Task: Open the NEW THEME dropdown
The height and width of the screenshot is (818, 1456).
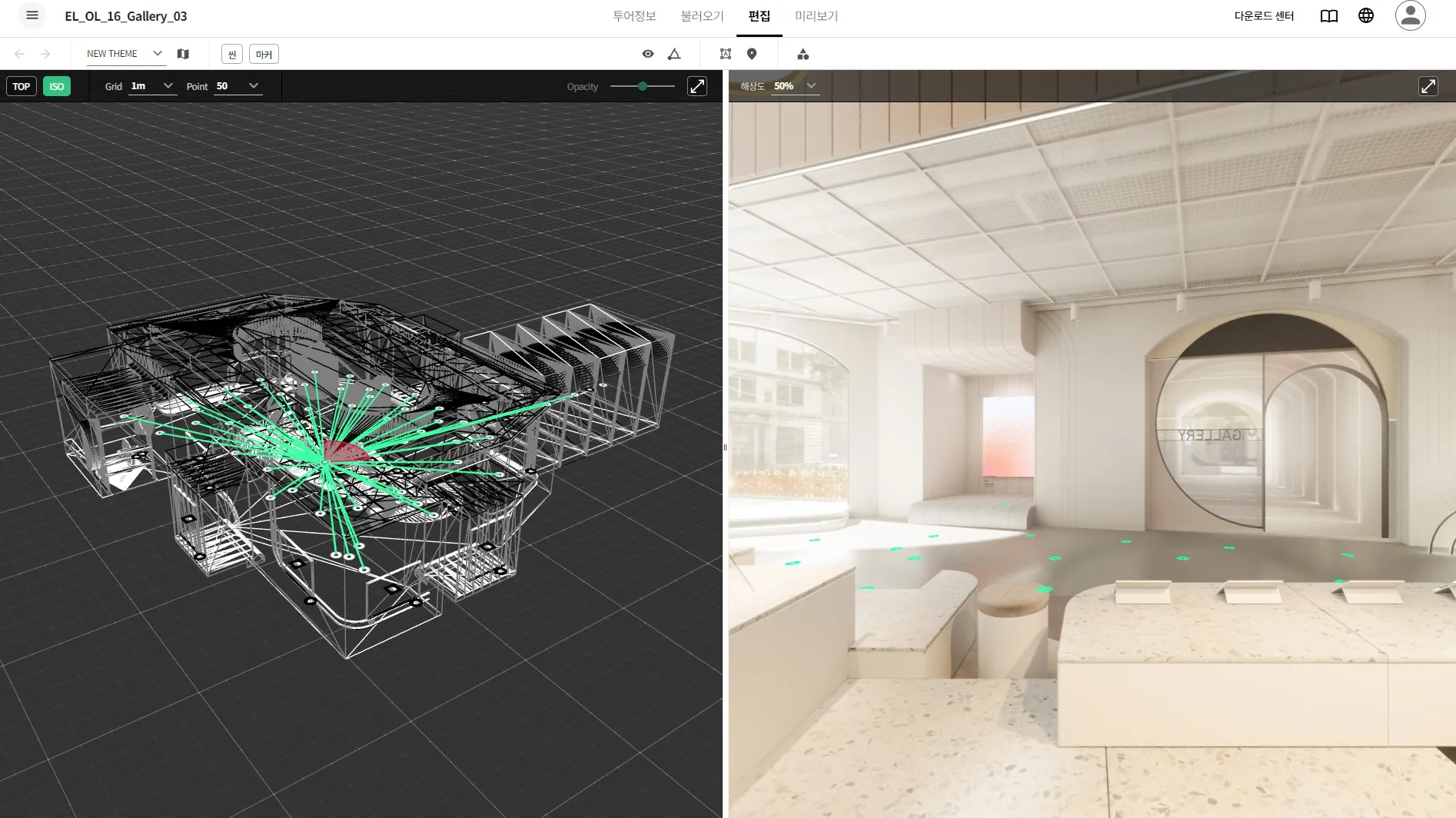Action: [x=125, y=54]
